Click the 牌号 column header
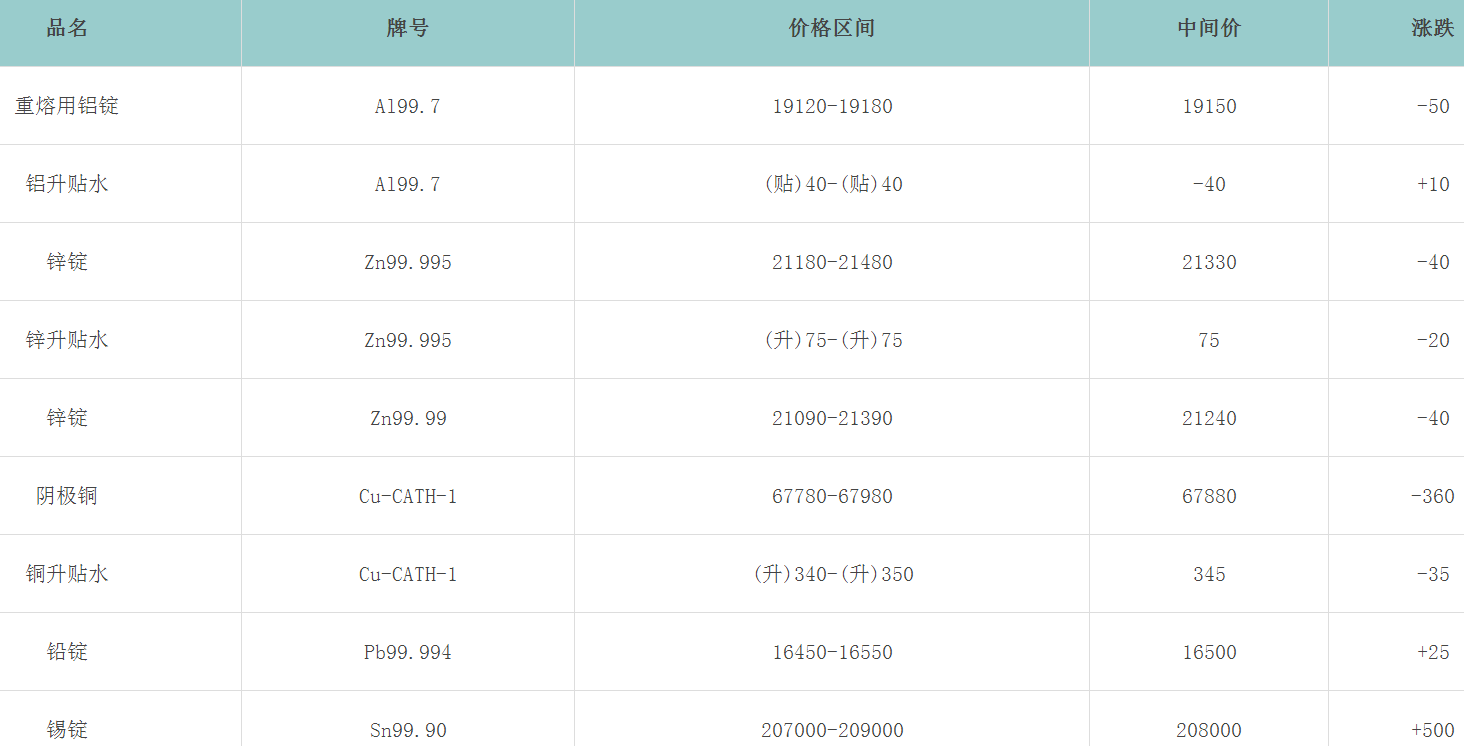Viewport: 1464px width, 746px height. coord(407,29)
